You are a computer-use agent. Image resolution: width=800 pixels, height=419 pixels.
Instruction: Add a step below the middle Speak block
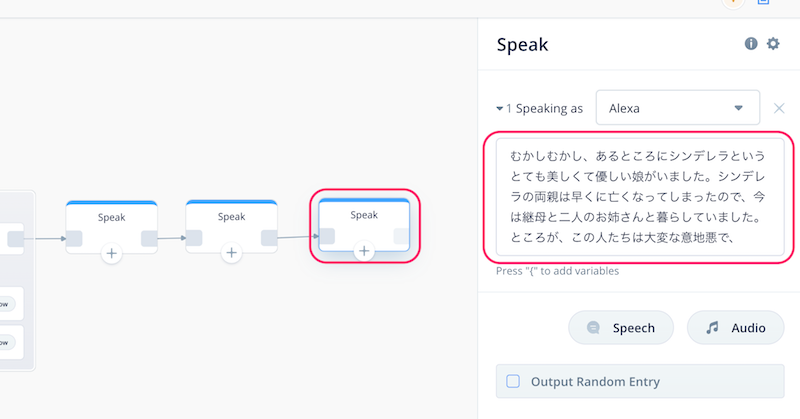(x=231, y=253)
